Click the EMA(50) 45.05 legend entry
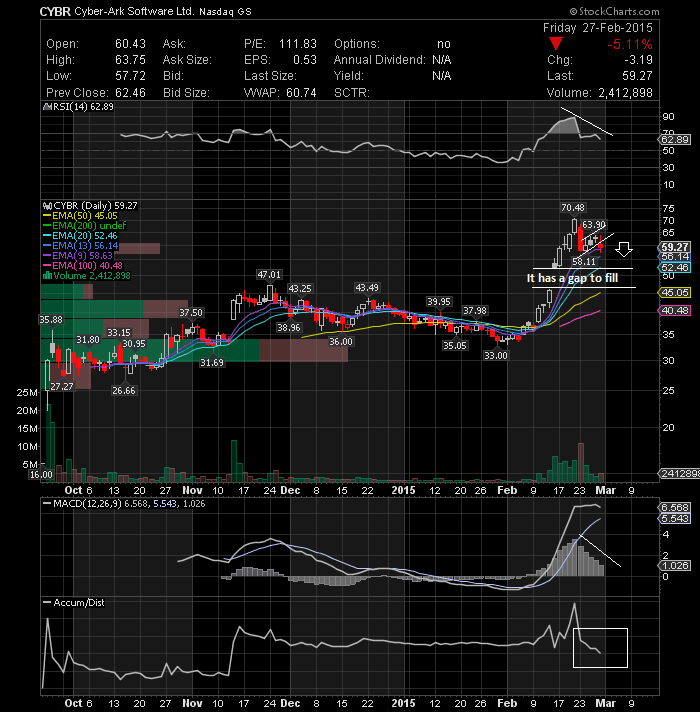The image size is (700, 712). point(80,216)
